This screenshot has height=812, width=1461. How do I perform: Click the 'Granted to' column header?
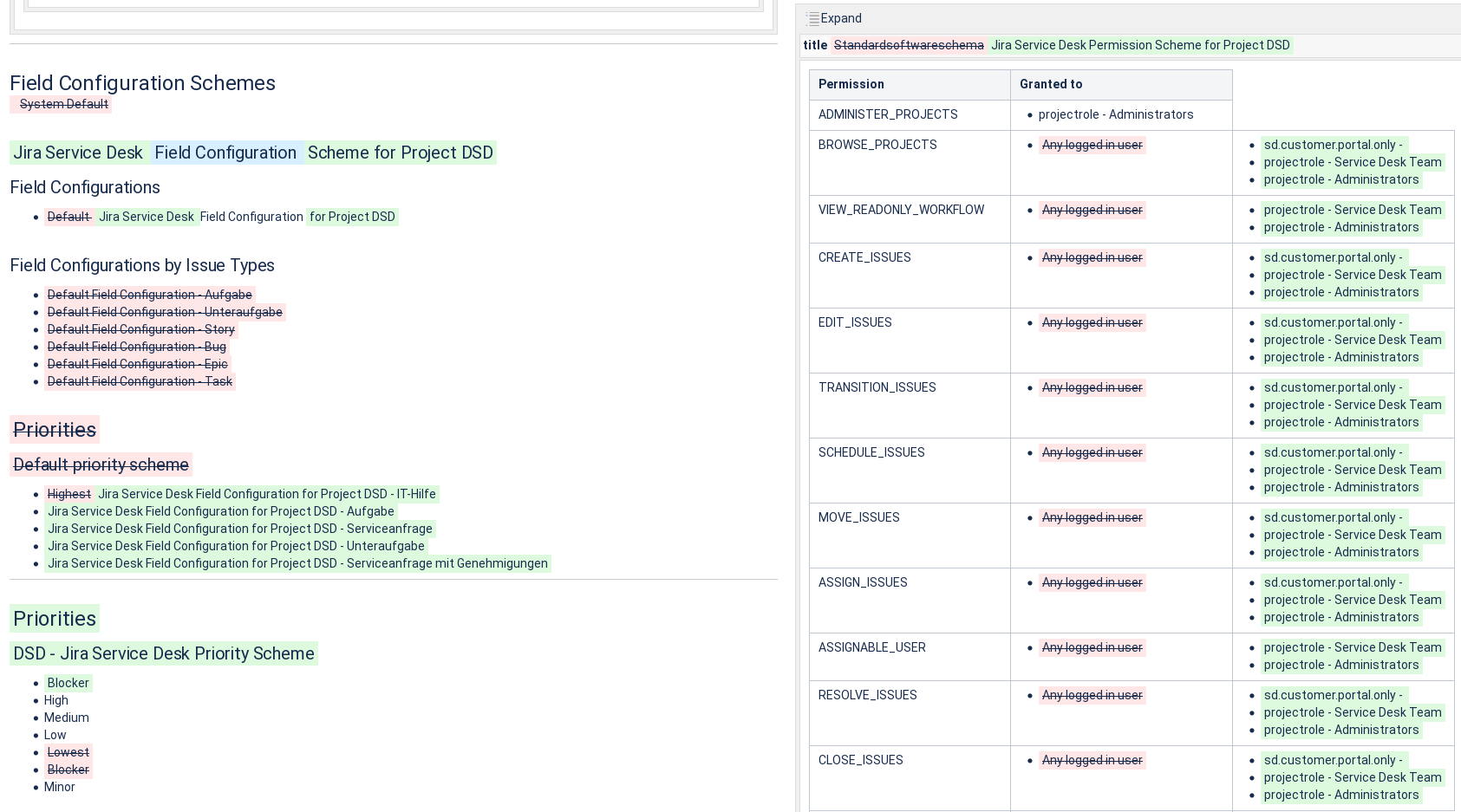pos(1121,84)
